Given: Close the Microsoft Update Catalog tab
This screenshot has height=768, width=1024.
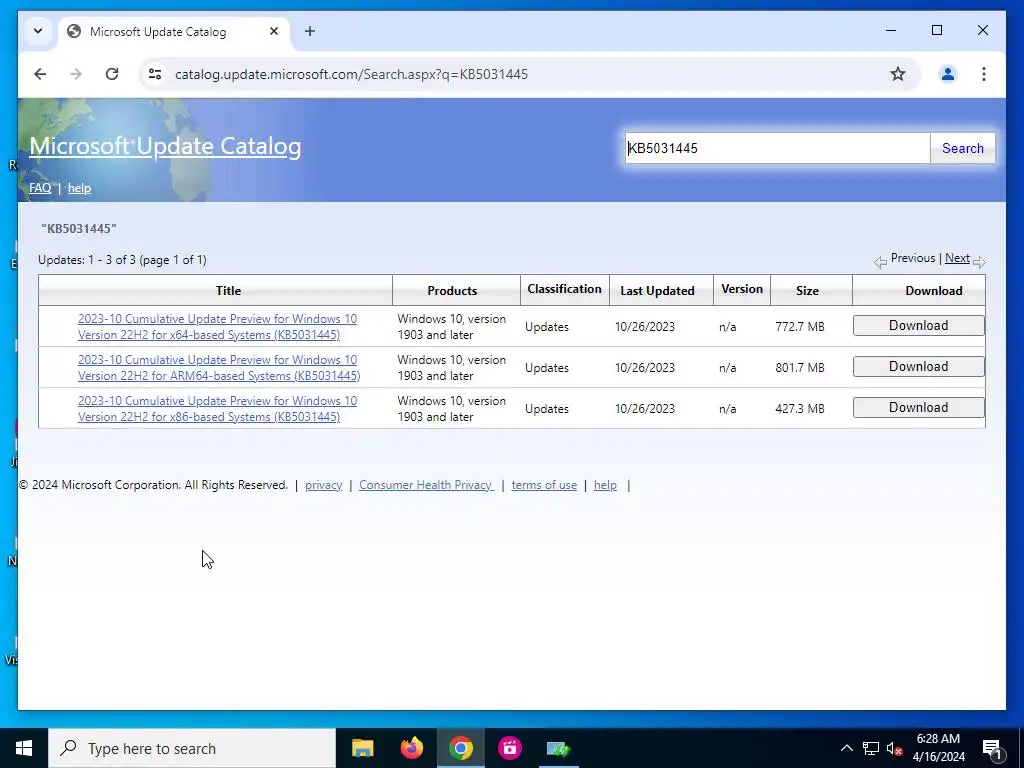Looking at the screenshot, I should click(274, 31).
